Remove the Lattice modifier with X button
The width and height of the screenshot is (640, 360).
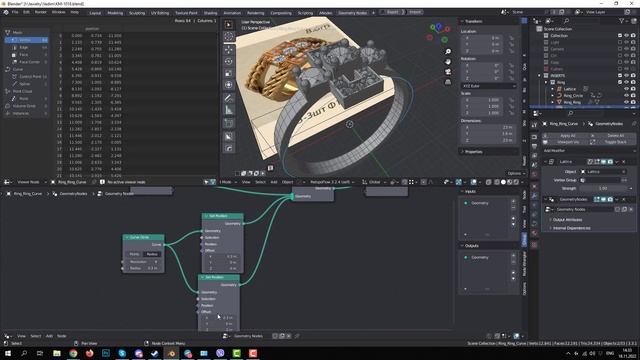click(x=623, y=162)
